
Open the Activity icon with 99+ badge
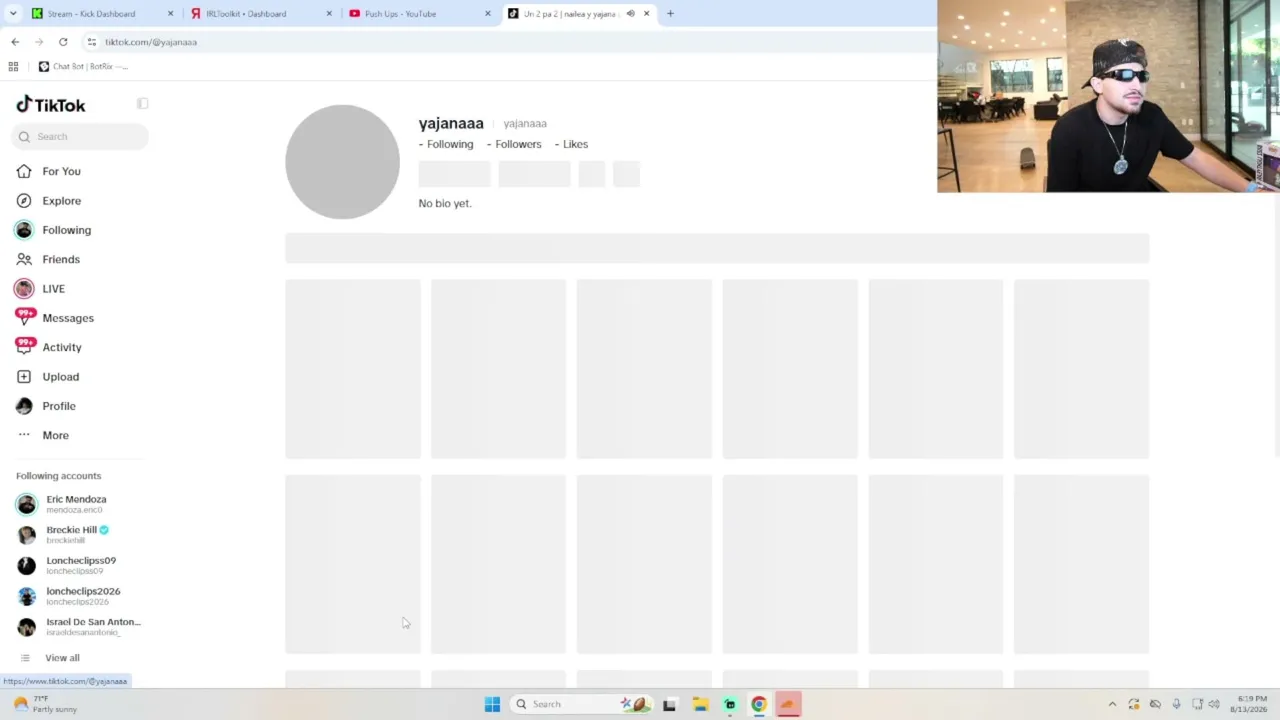coord(24,347)
